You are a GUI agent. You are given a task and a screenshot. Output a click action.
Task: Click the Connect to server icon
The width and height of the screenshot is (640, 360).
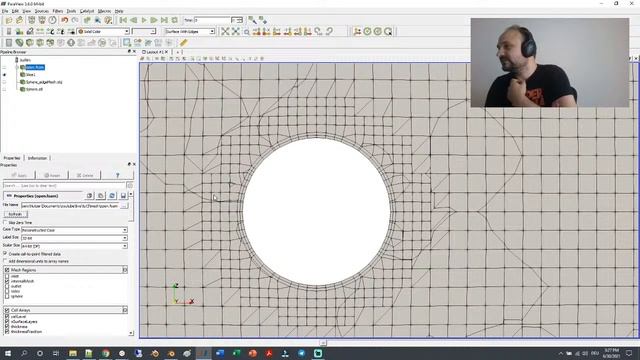click(x=32, y=20)
